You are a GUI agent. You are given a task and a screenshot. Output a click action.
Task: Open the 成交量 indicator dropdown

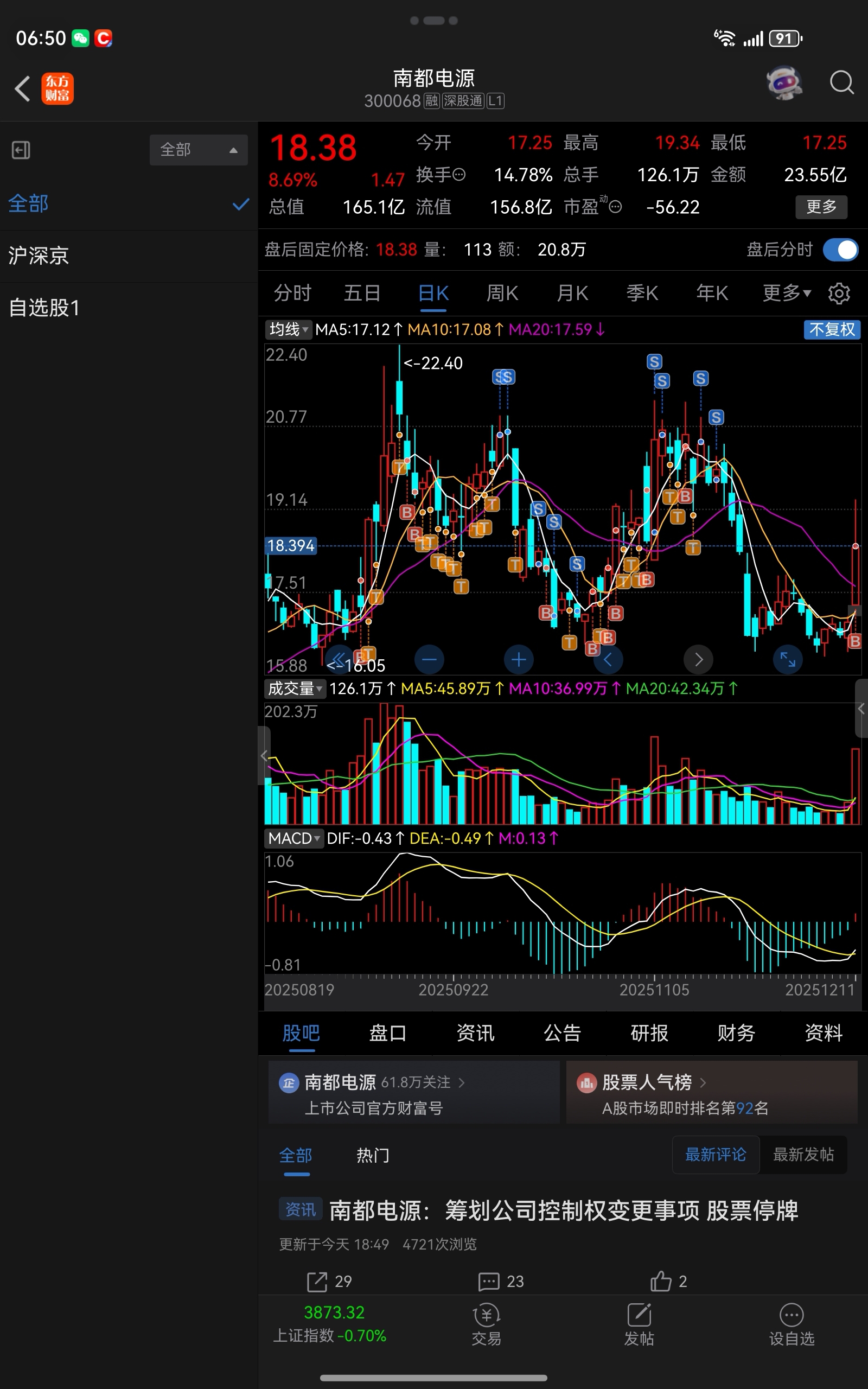coord(295,688)
